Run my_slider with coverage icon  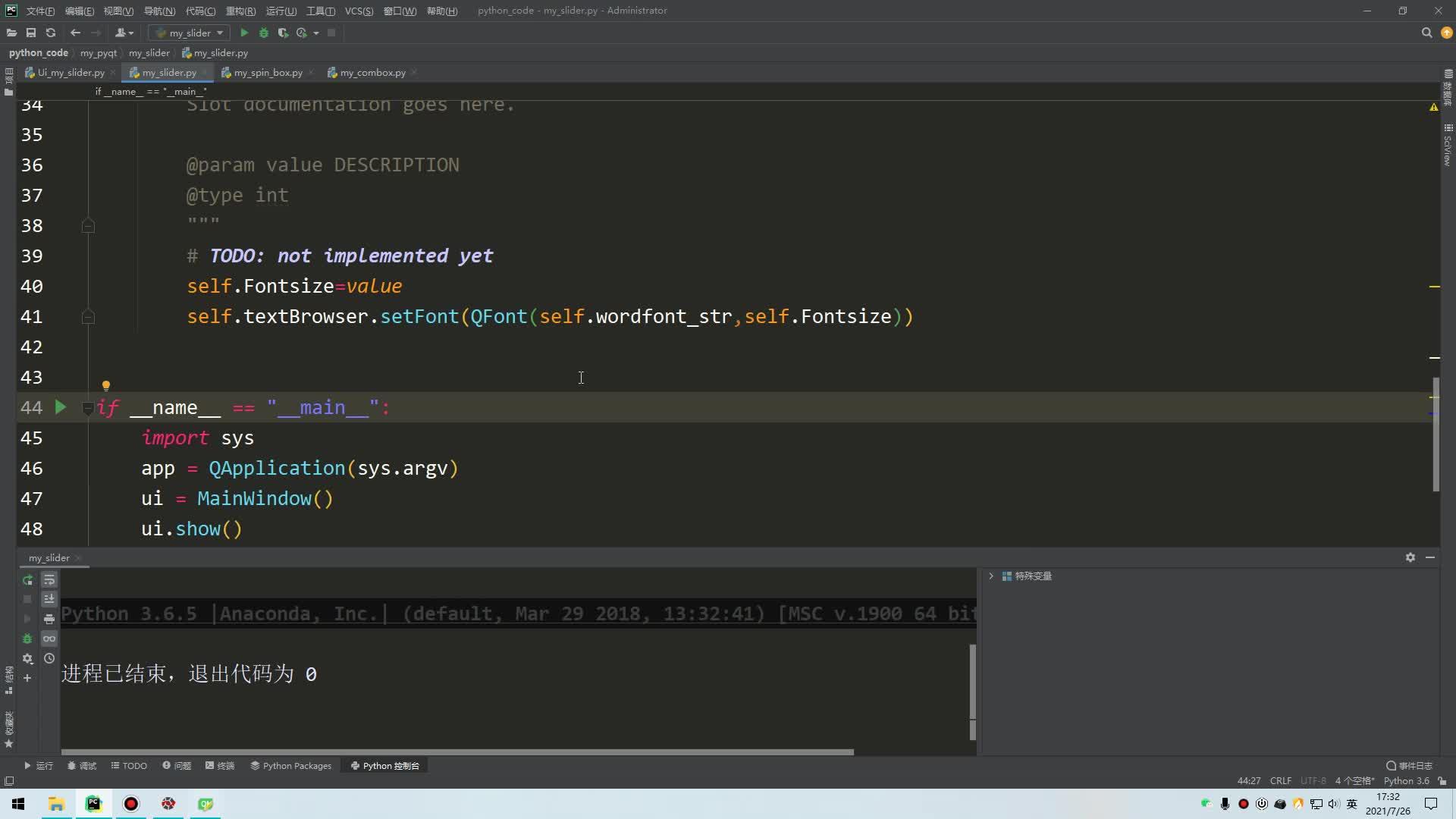click(283, 33)
